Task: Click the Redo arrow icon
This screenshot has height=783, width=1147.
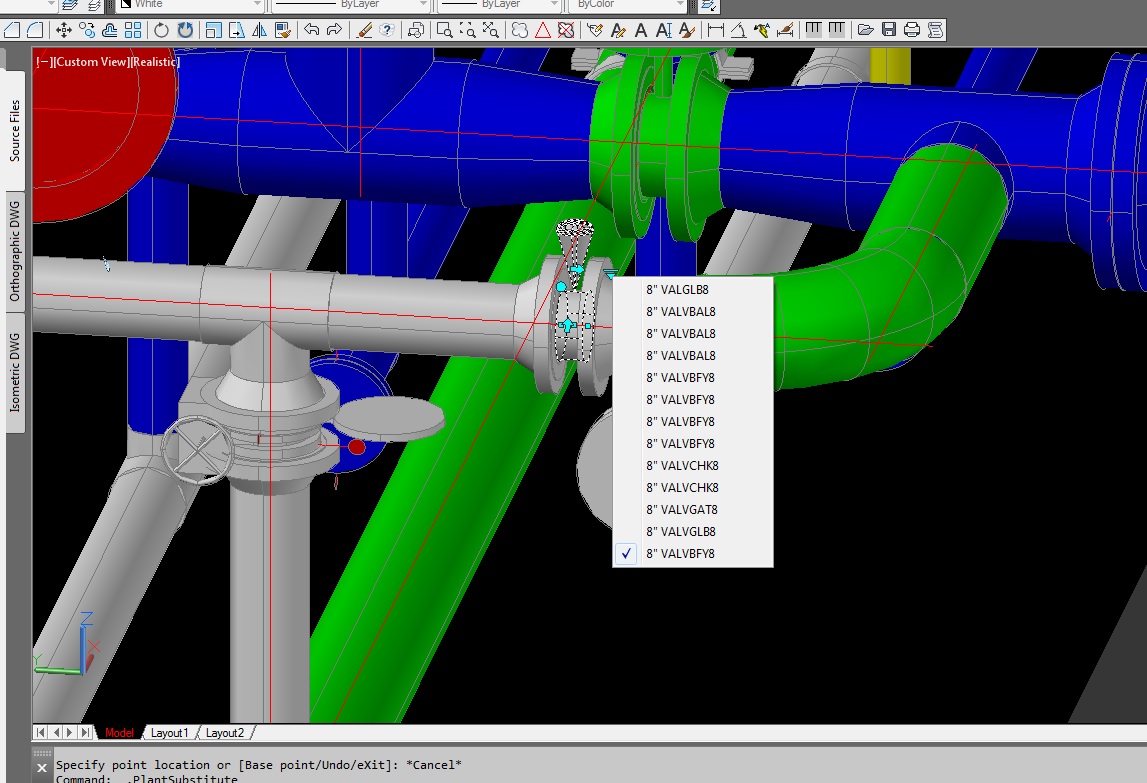Action: coord(335,30)
